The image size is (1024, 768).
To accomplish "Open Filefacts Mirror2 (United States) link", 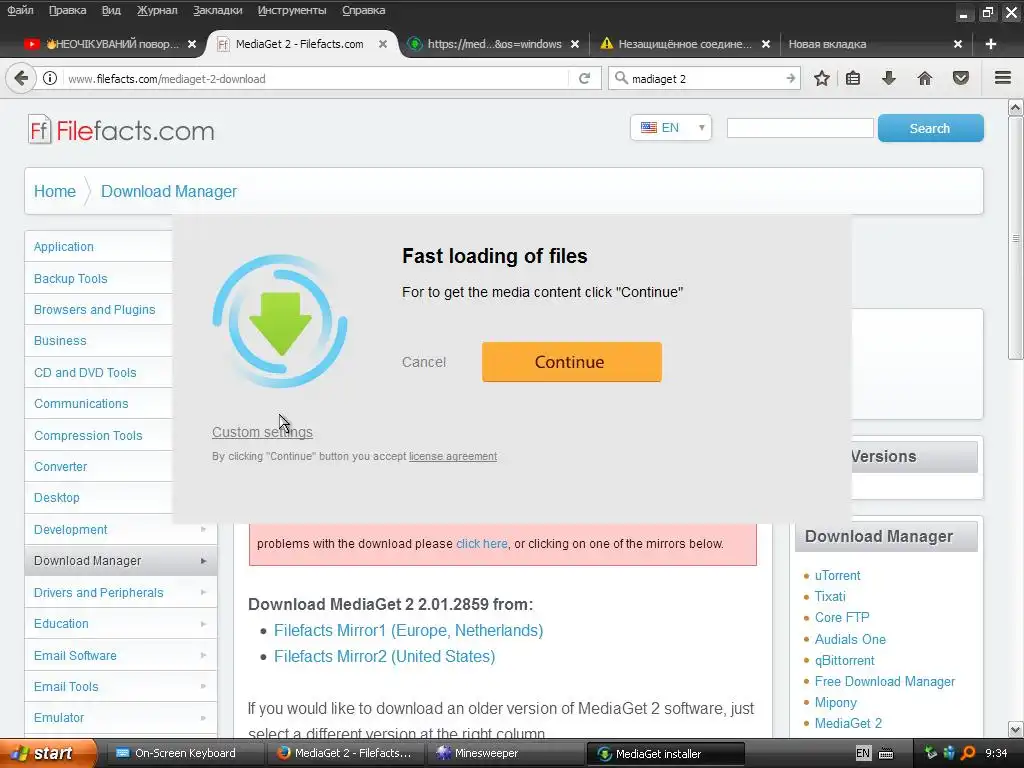I will pyautogui.click(x=384, y=656).
